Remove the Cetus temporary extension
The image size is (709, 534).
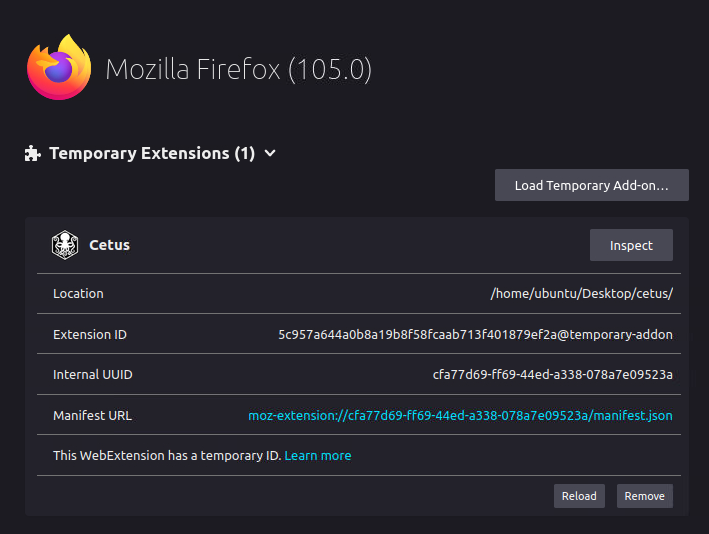point(644,496)
